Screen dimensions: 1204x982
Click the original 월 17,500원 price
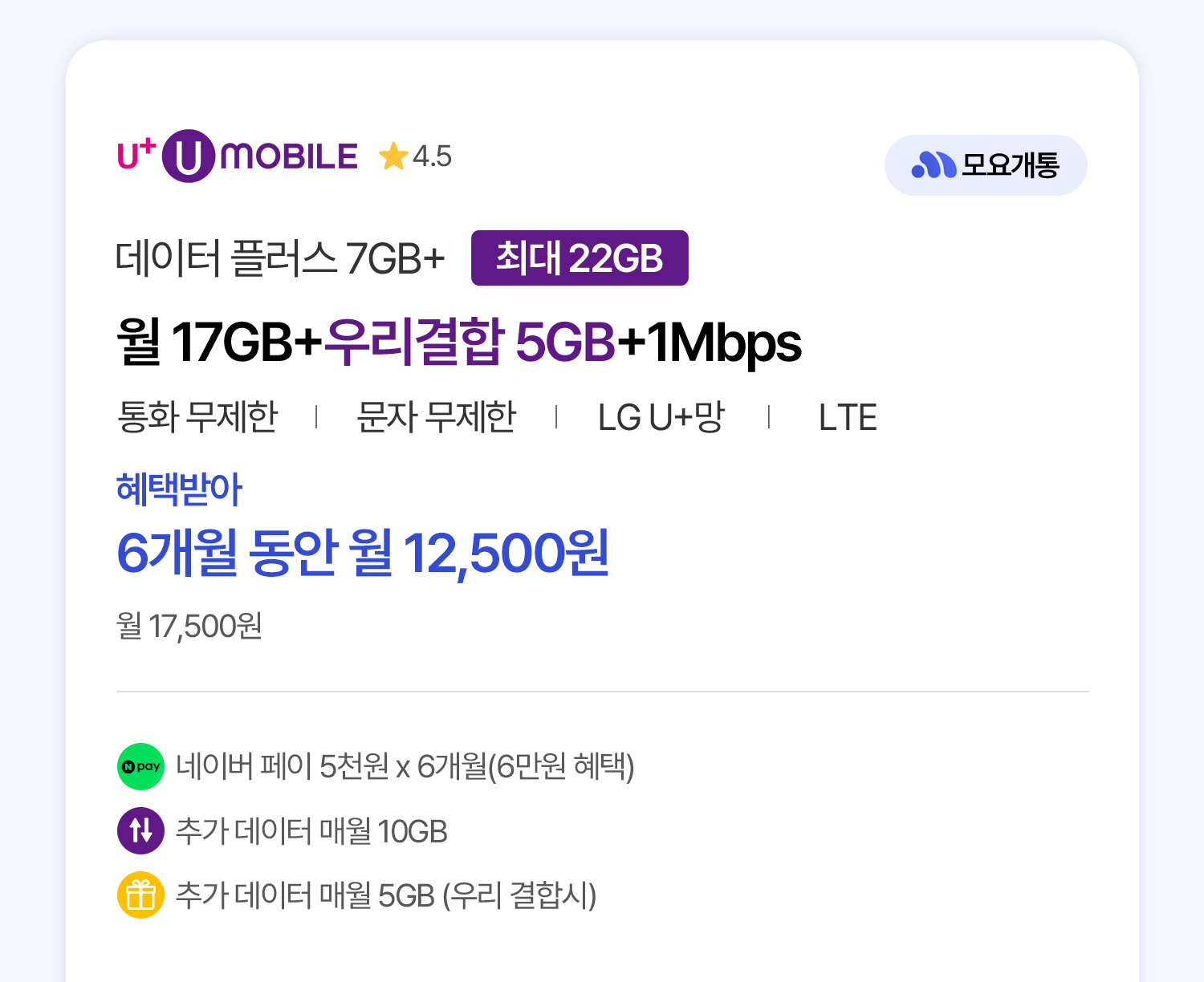(189, 626)
